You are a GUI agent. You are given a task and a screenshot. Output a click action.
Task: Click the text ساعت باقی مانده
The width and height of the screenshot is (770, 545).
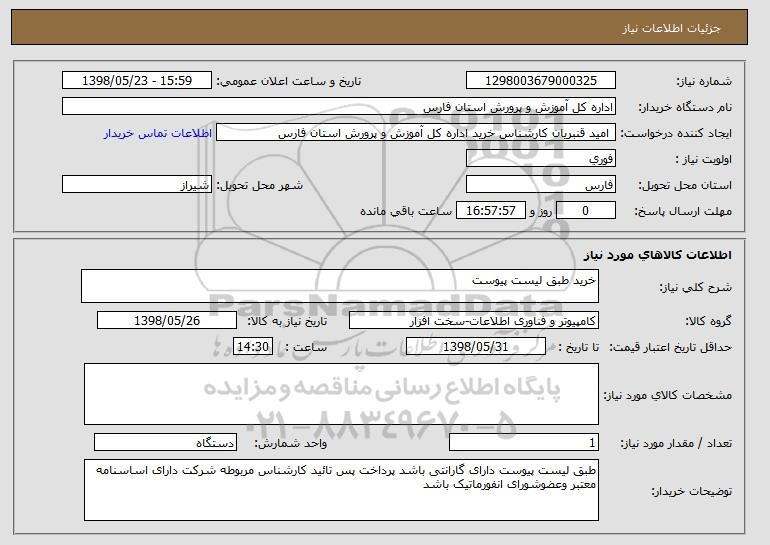click(x=406, y=211)
